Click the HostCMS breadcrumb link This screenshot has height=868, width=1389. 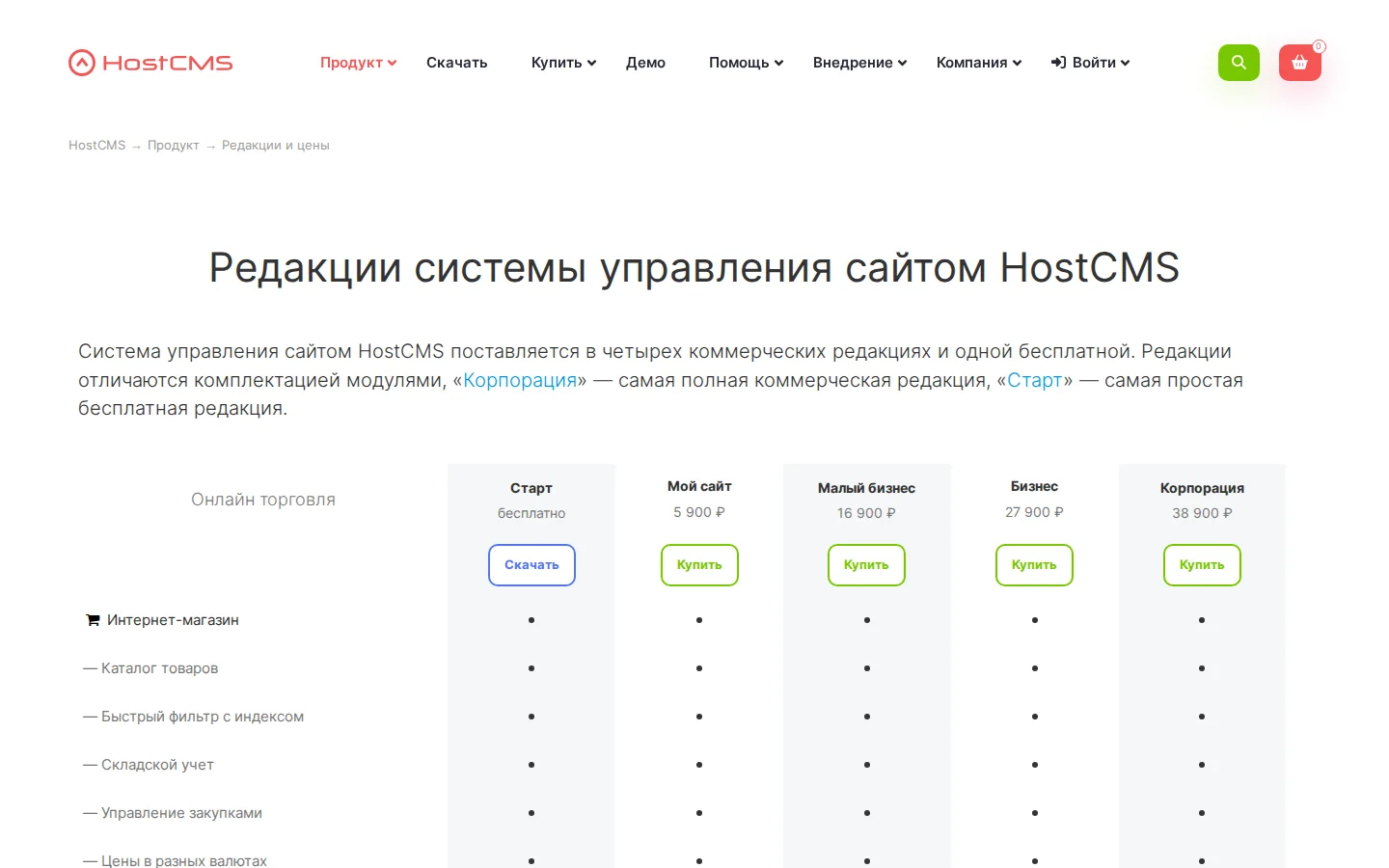(x=96, y=146)
